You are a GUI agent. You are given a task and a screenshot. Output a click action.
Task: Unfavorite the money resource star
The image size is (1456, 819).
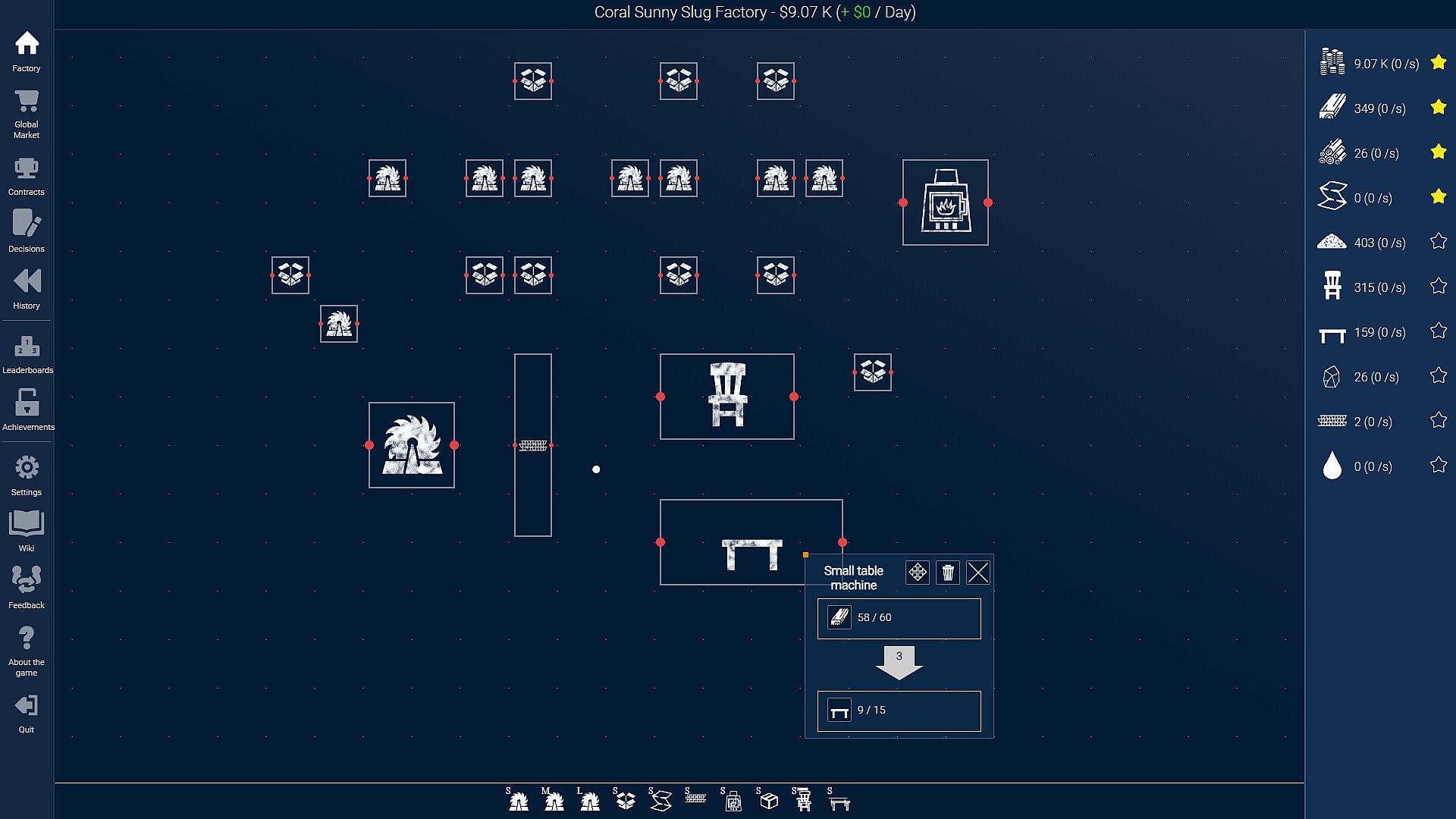1438,63
